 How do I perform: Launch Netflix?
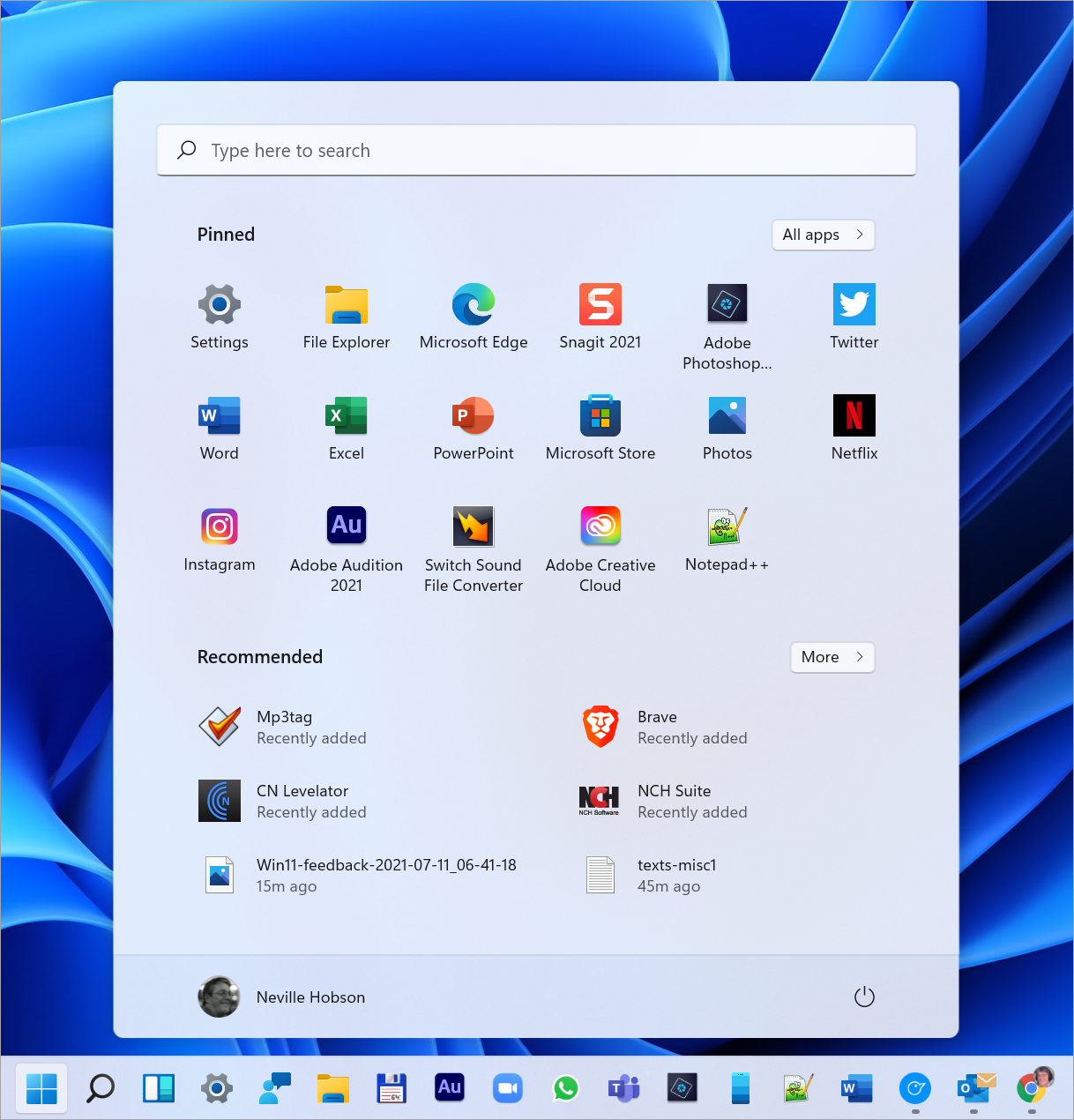(x=854, y=429)
